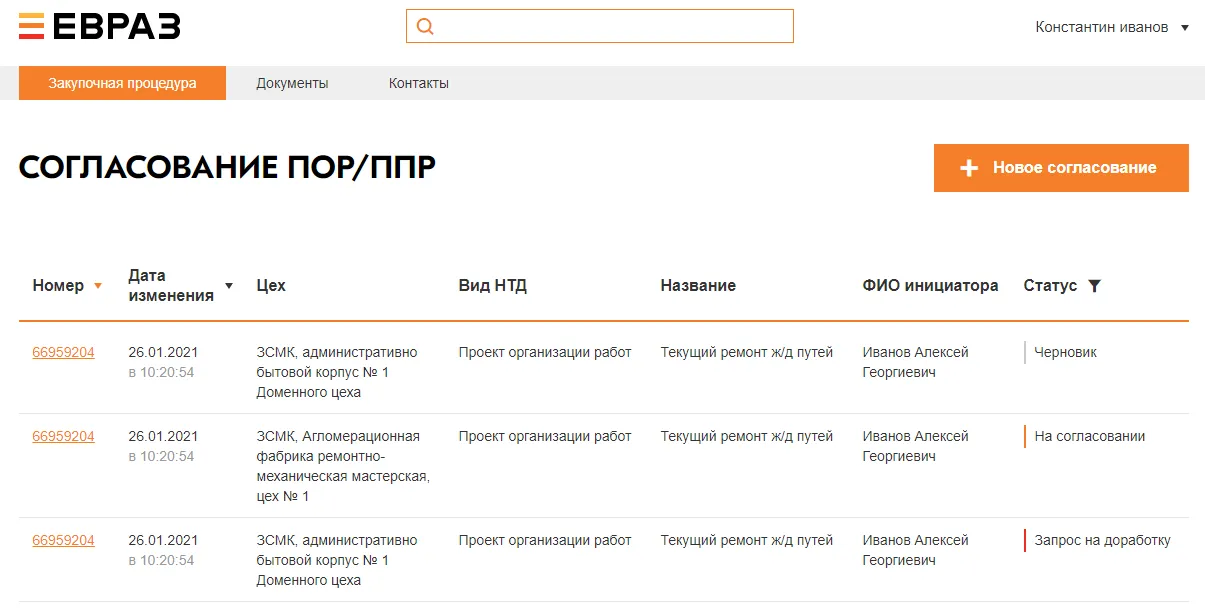Select the Запрос на доработку status cell

click(1101, 540)
